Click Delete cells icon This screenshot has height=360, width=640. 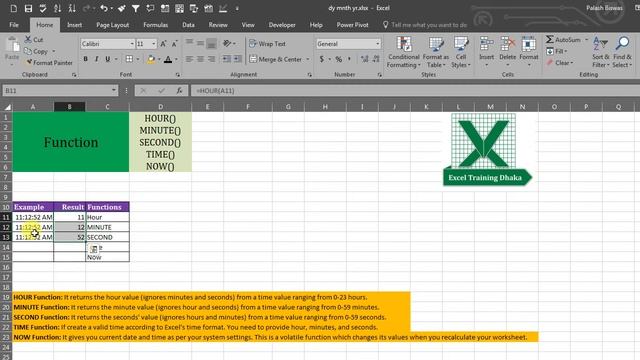tap(508, 44)
